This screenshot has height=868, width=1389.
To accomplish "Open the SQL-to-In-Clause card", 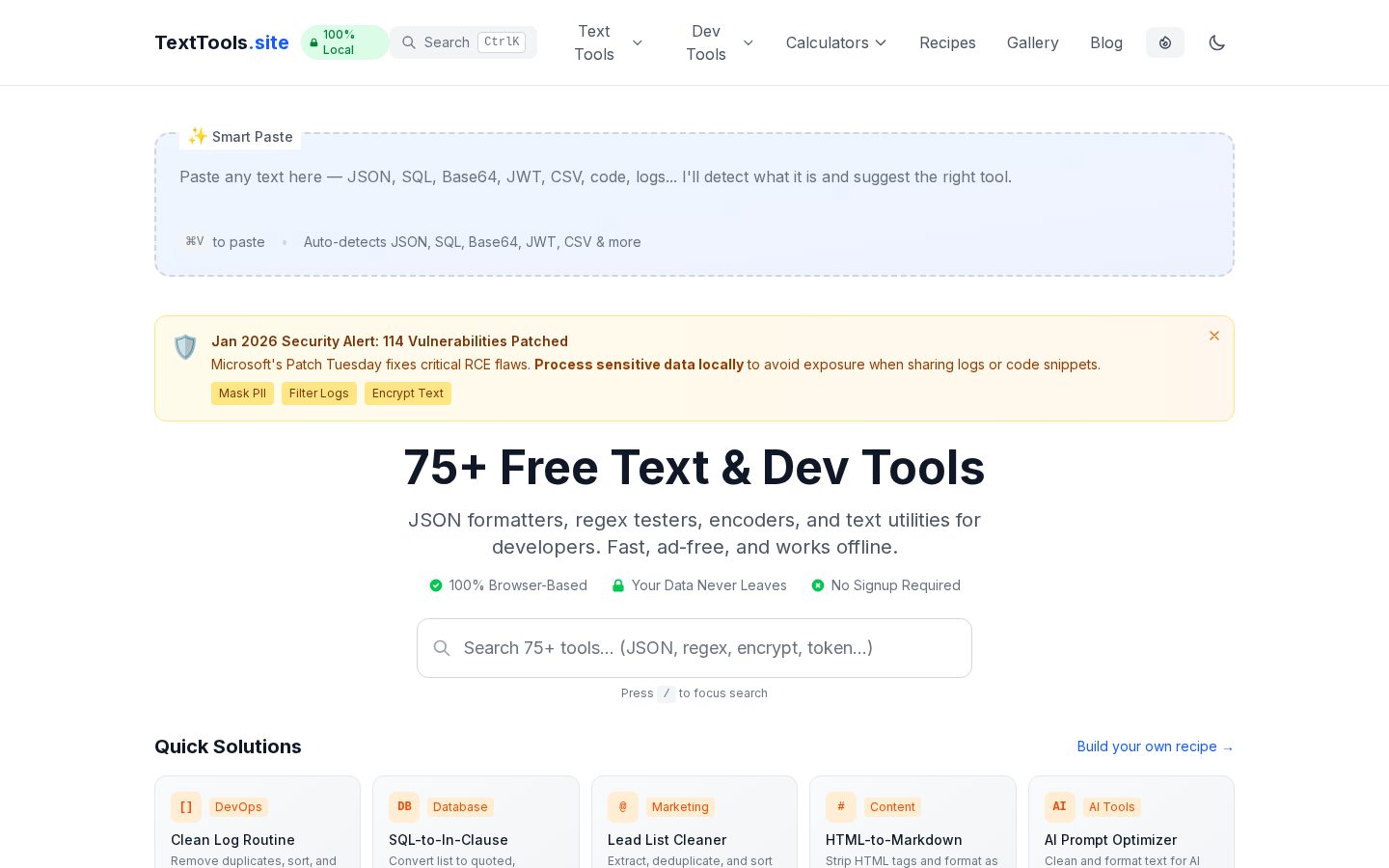I will [476, 822].
